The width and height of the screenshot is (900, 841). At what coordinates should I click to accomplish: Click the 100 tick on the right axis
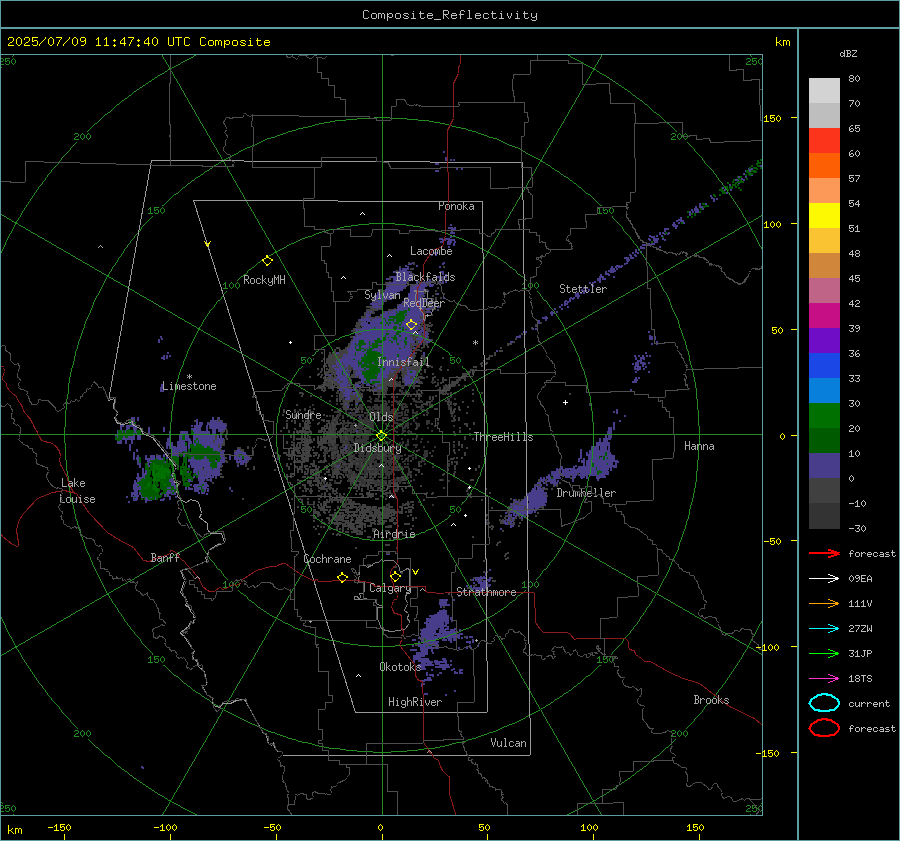tap(773, 224)
